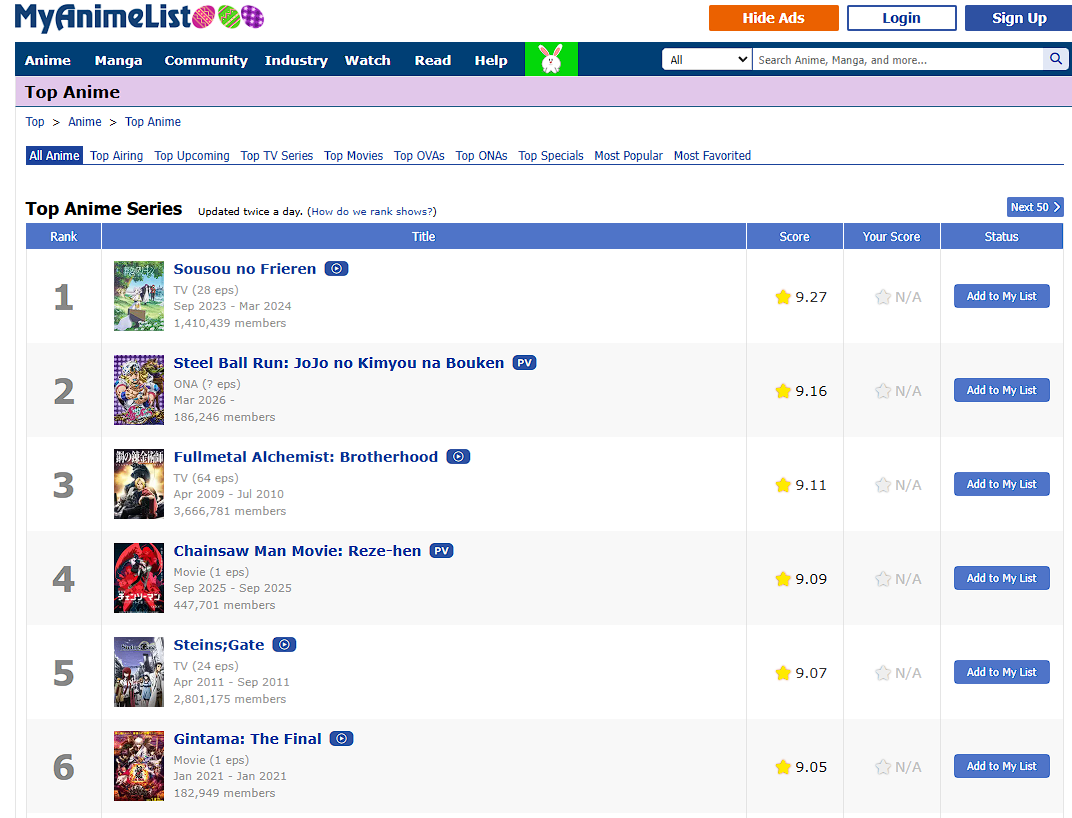Click N/A your-score star for Fullmetal Alchemist

(x=883, y=485)
